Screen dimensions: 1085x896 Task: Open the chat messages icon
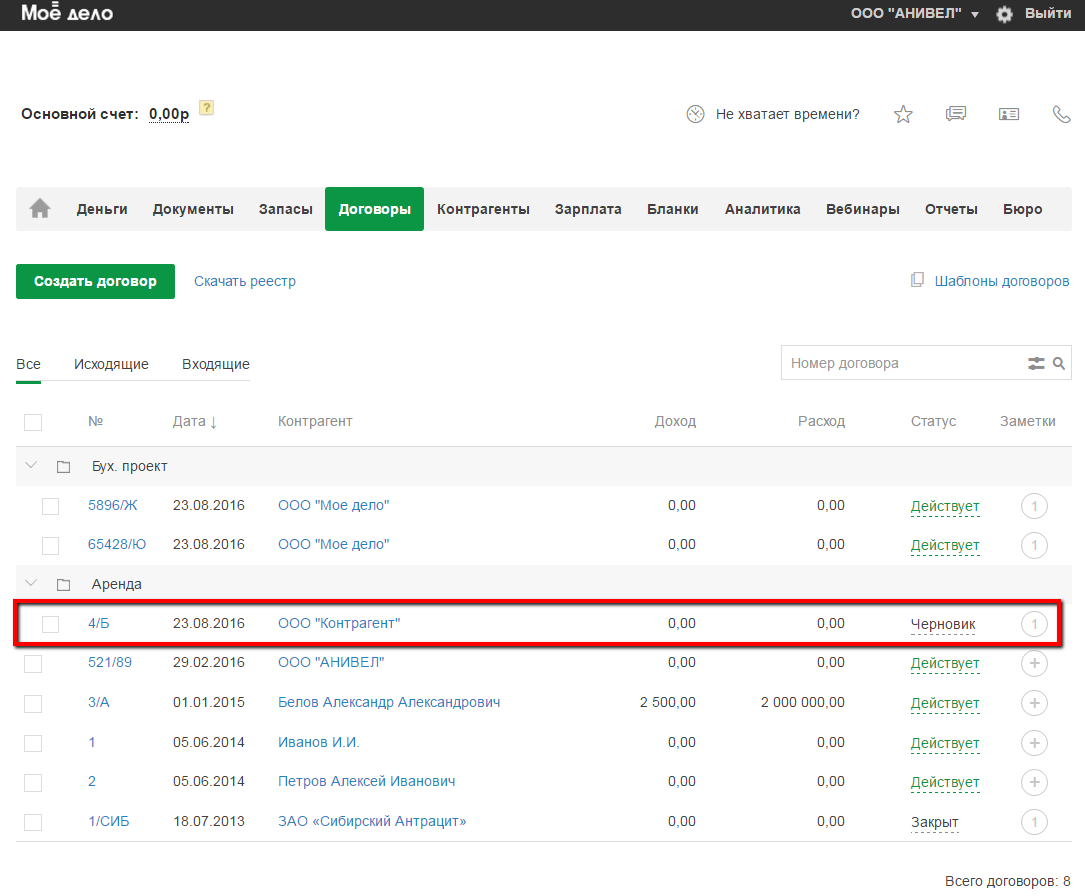(x=956, y=114)
